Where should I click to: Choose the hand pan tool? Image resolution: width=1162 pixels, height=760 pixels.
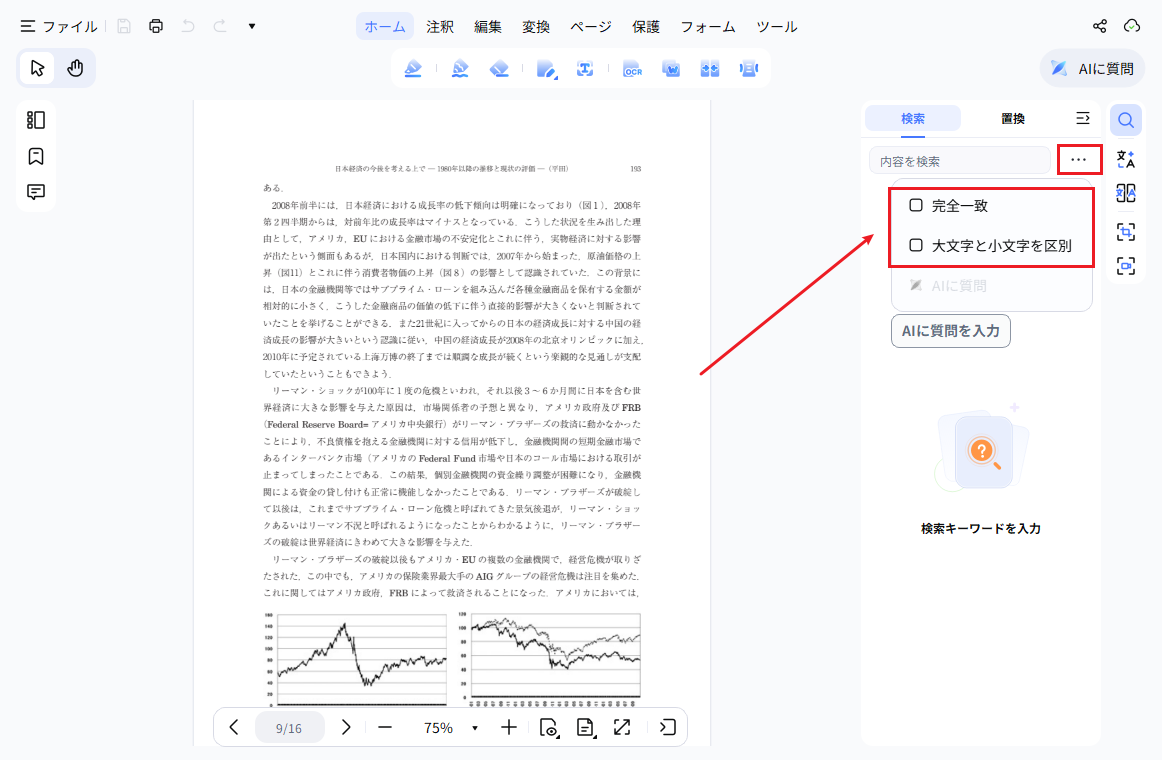point(75,68)
